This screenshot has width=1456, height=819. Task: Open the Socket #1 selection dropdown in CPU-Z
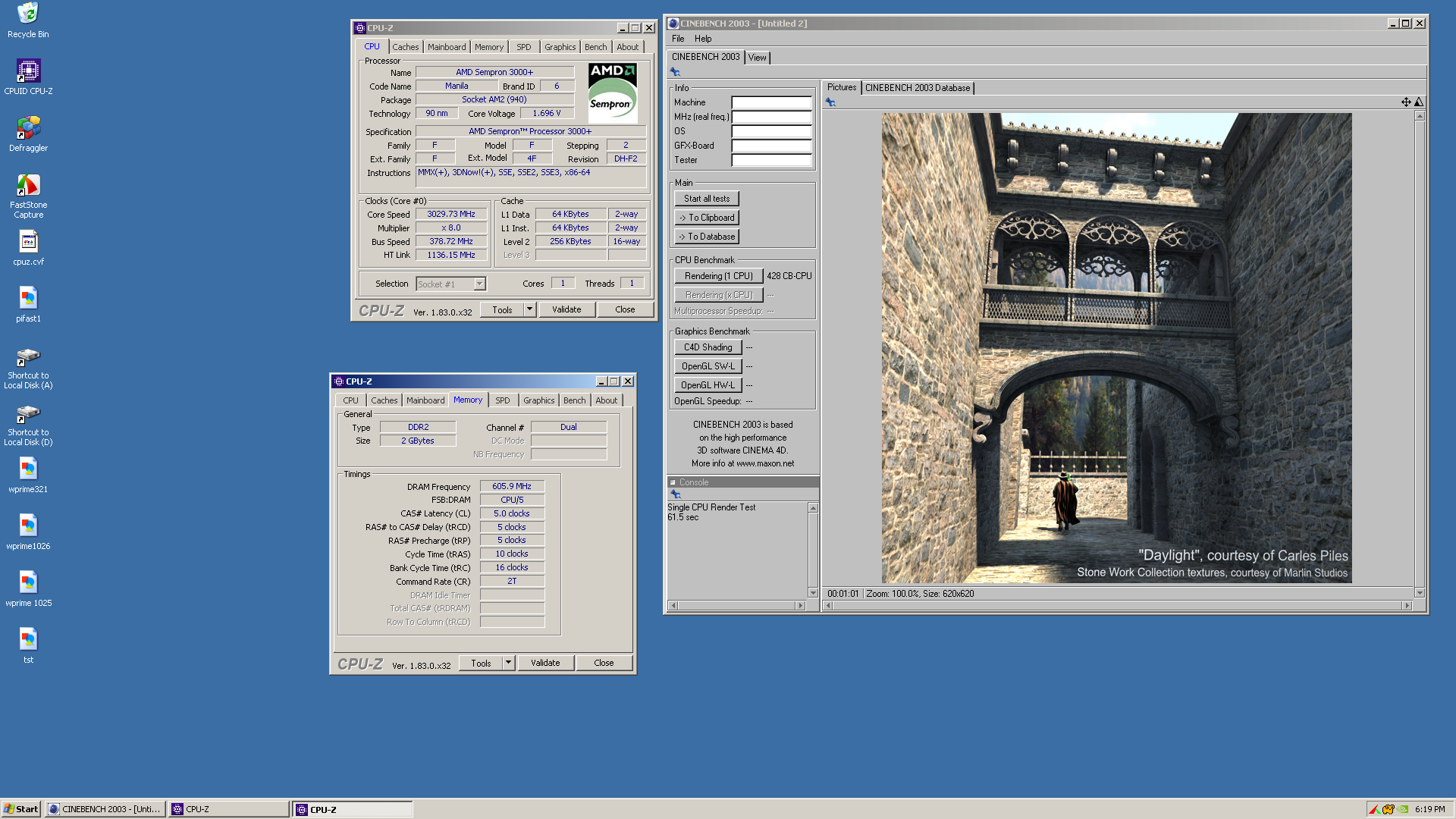[x=479, y=284]
